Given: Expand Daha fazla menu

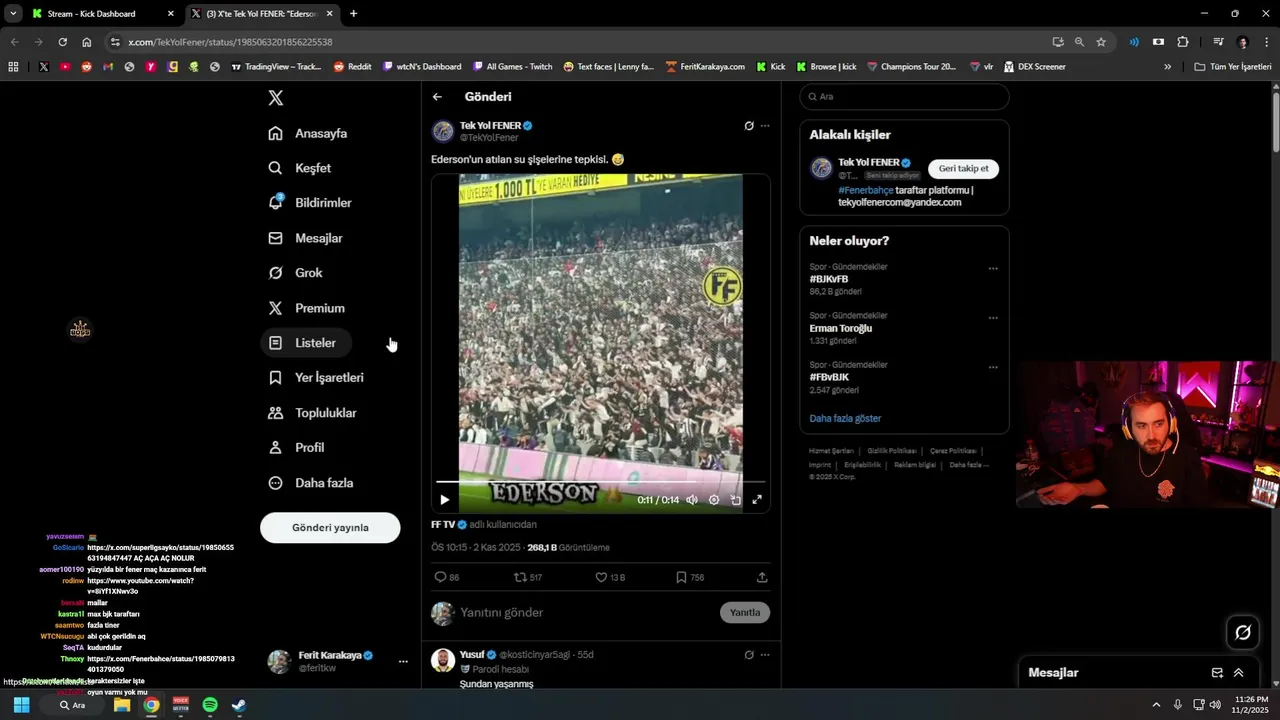Looking at the screenshot, I should pyautogui.click(x=311, y=483).
